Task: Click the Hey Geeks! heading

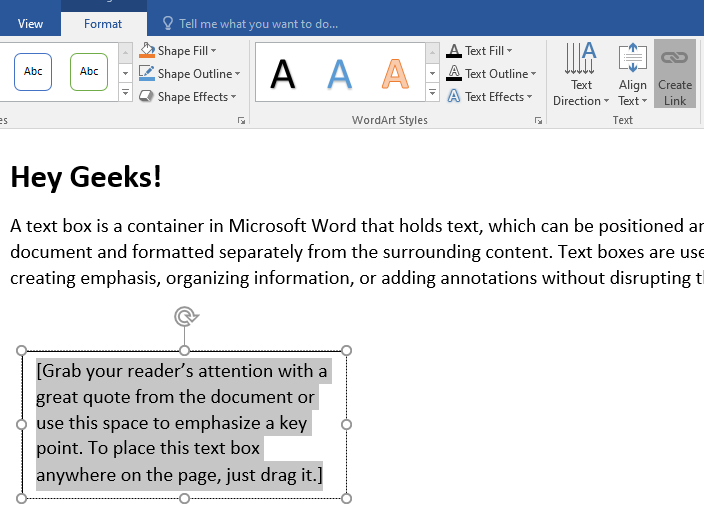Action: (86, 177)
